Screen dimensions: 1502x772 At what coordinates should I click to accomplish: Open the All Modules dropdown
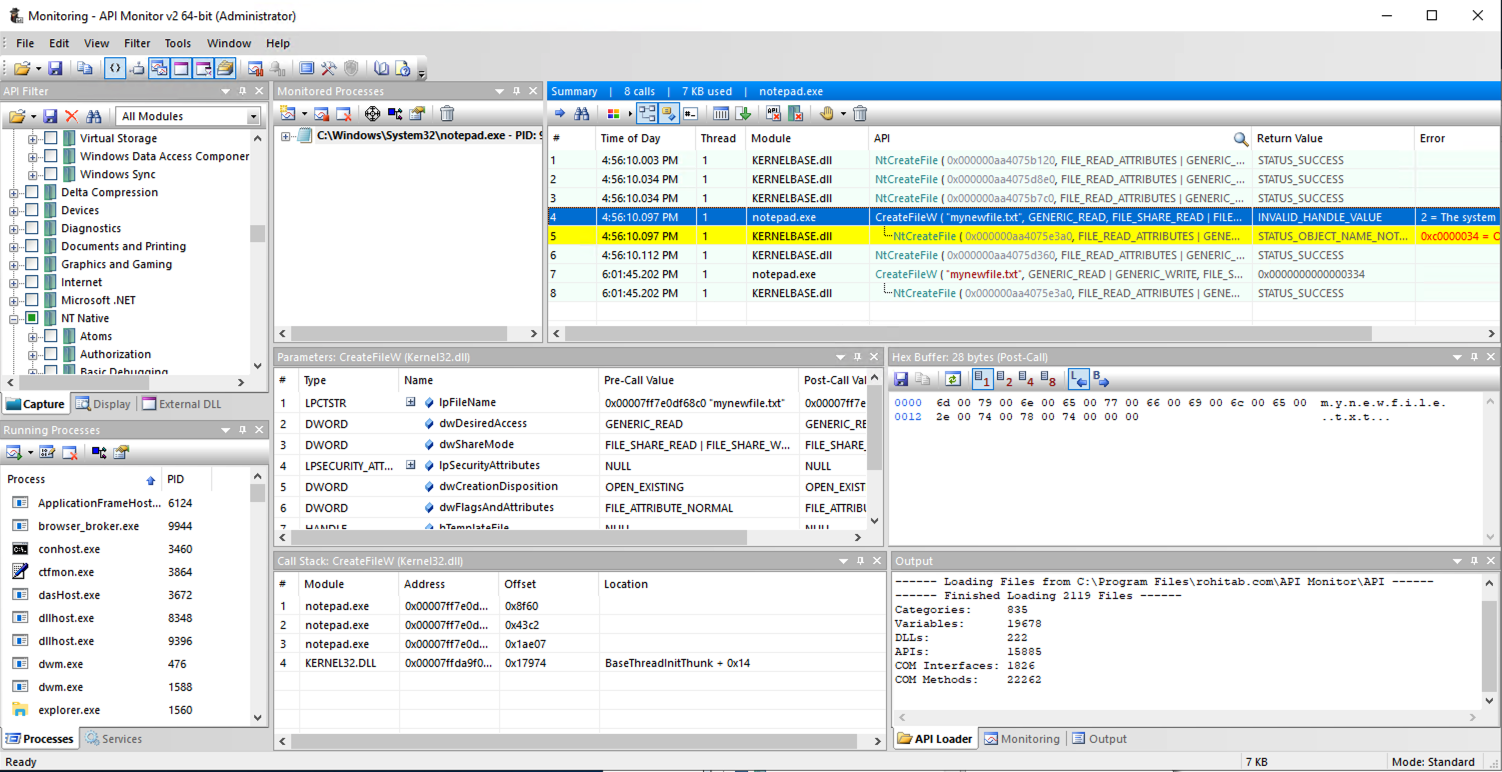(253, 116)
